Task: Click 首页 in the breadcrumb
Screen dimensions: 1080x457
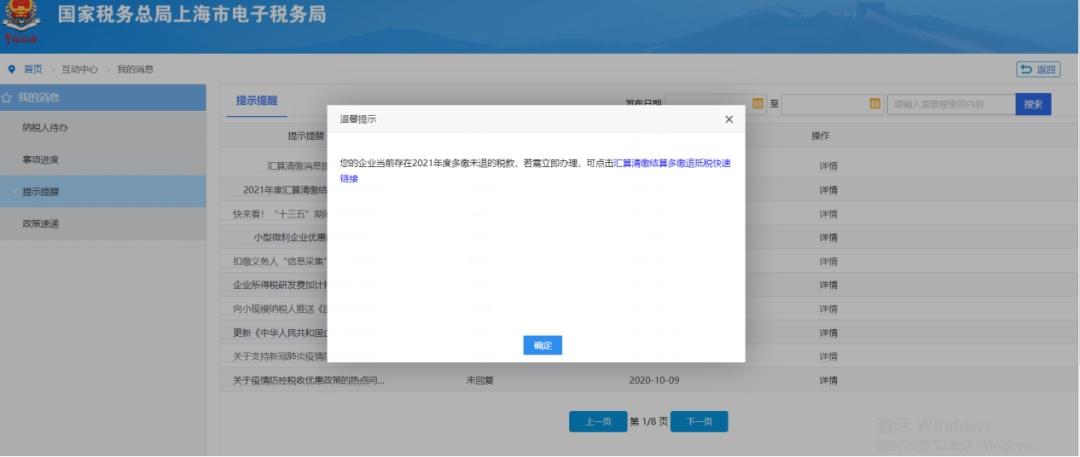Action: (33, 69)
